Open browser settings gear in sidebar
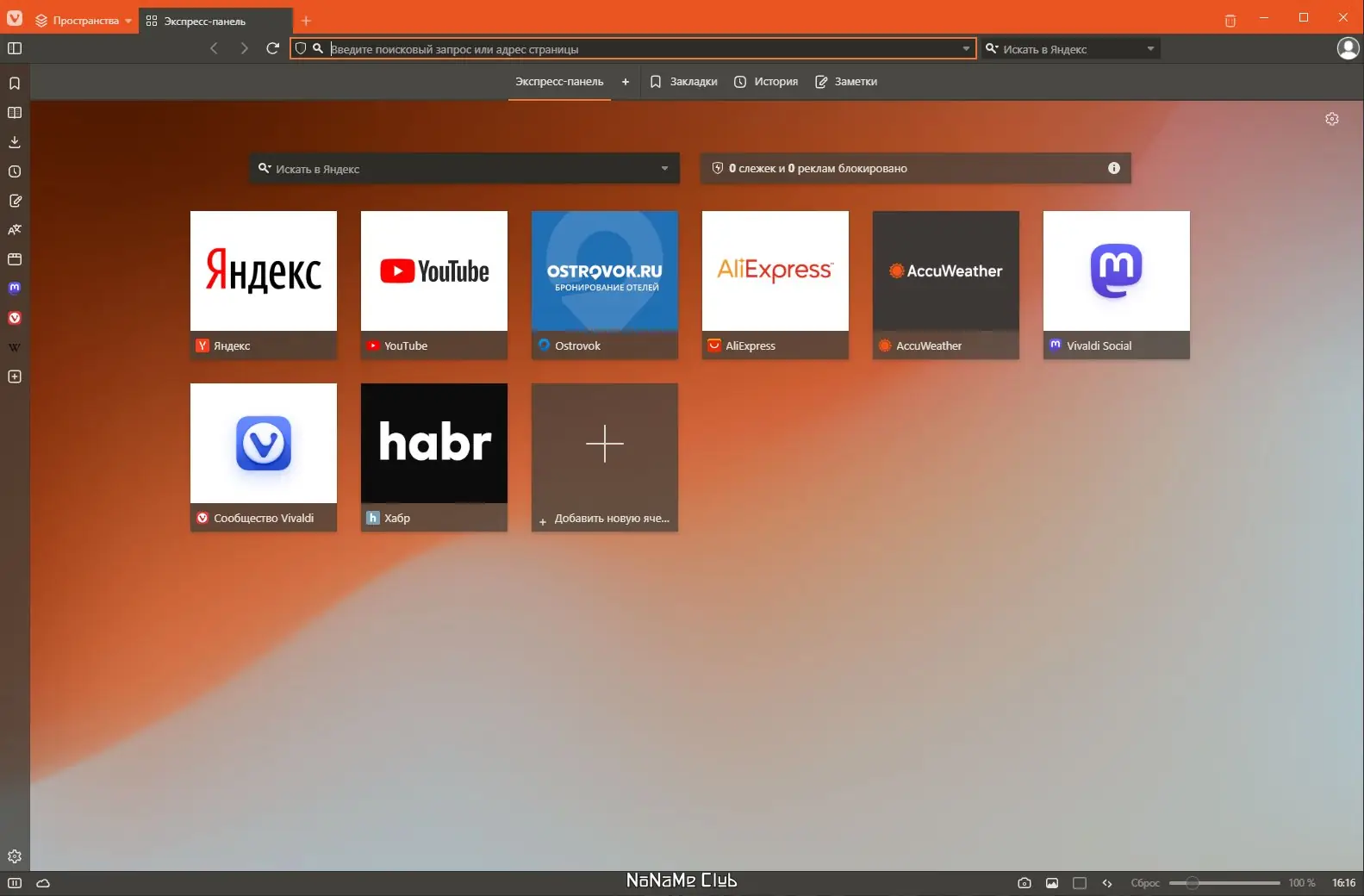This screenshot has height=896, width=1364. pyautogui.click(x=15, y=856)
